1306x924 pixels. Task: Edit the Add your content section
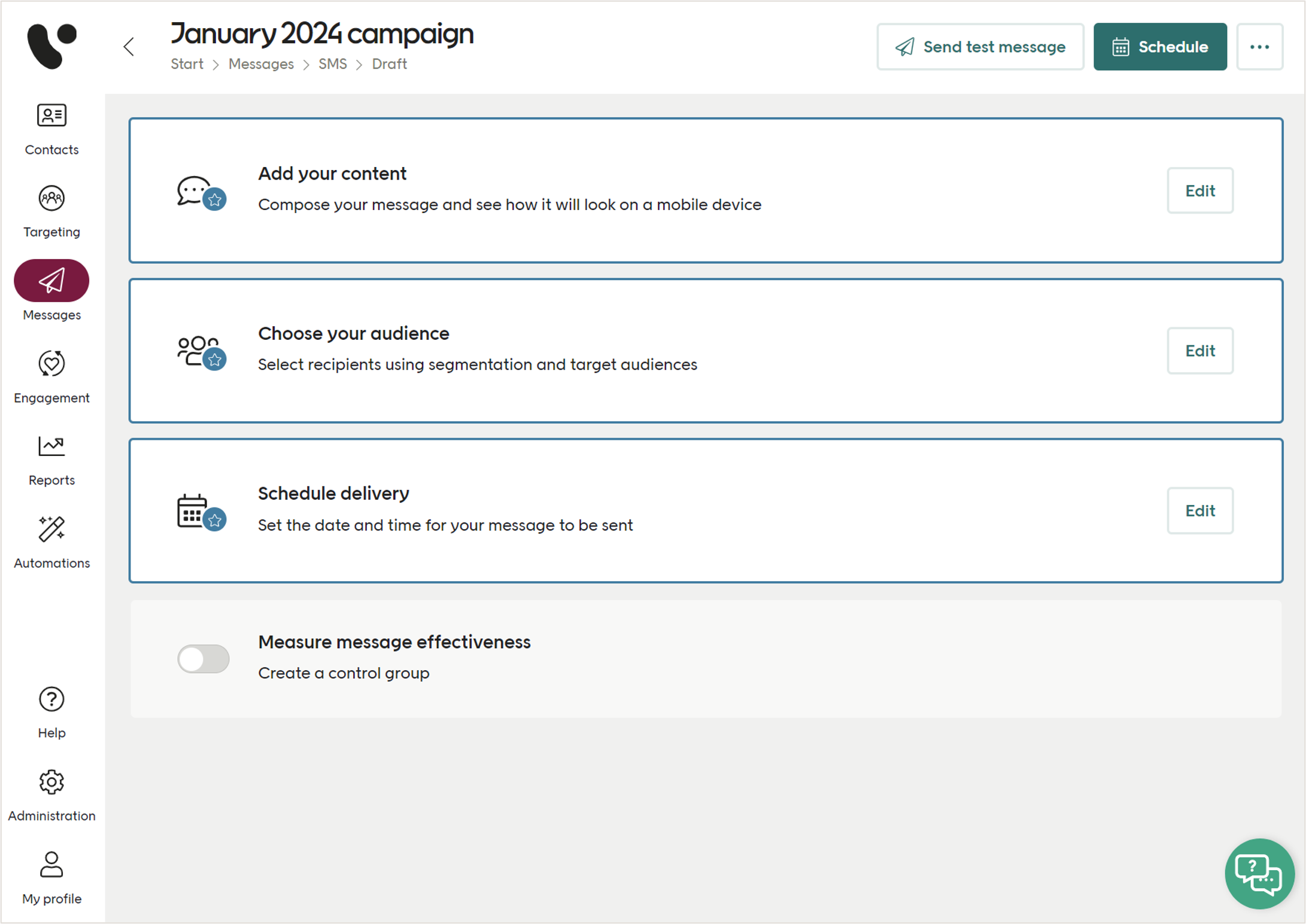[x=1199, y=190]
